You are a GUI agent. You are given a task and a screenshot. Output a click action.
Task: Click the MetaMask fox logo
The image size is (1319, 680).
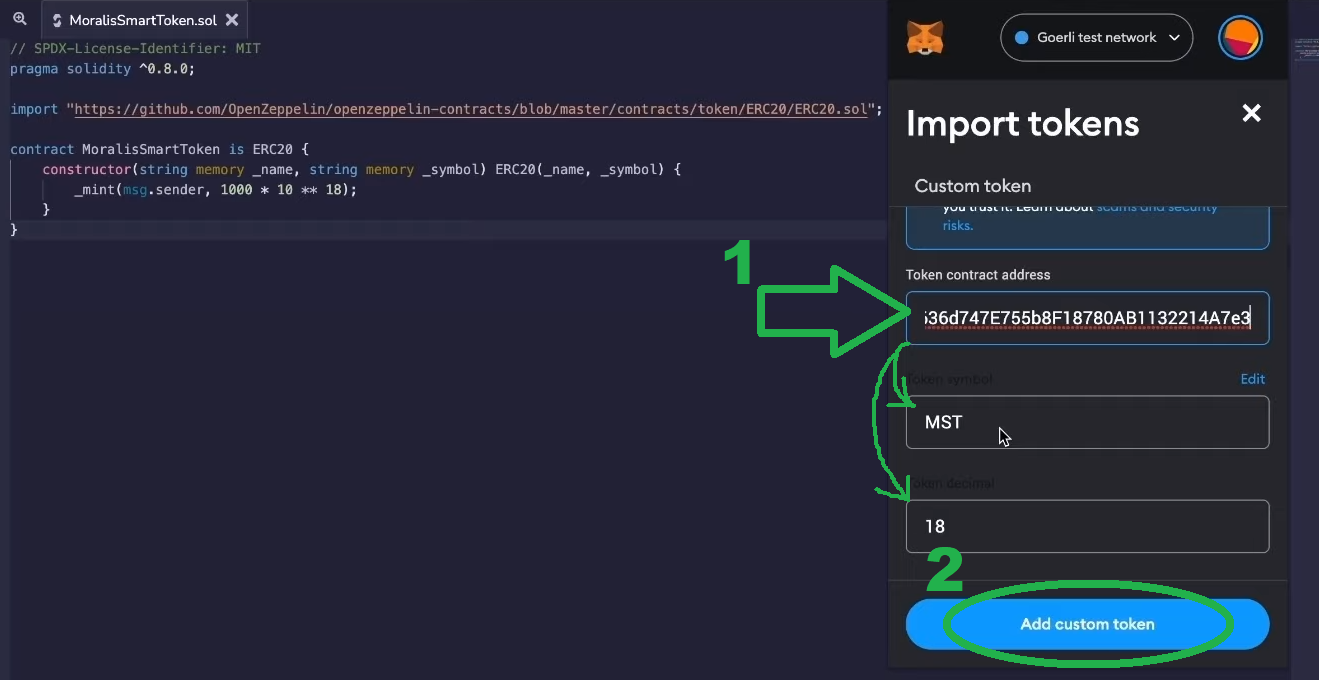point(925,38)
